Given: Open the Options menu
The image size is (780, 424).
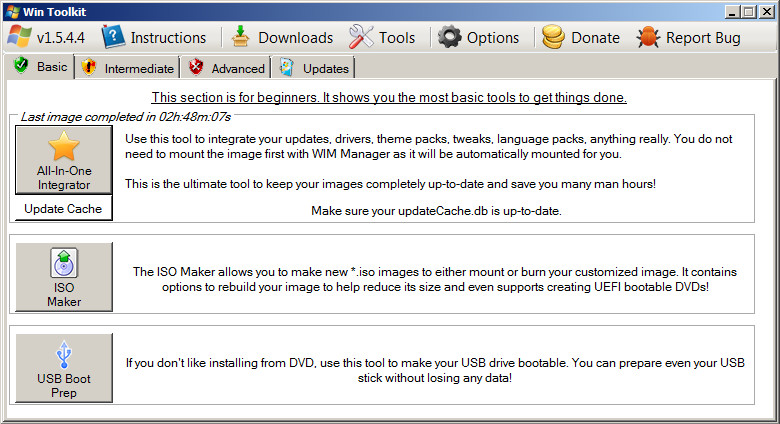Looking at the screenshot, I should click(479, 37).
